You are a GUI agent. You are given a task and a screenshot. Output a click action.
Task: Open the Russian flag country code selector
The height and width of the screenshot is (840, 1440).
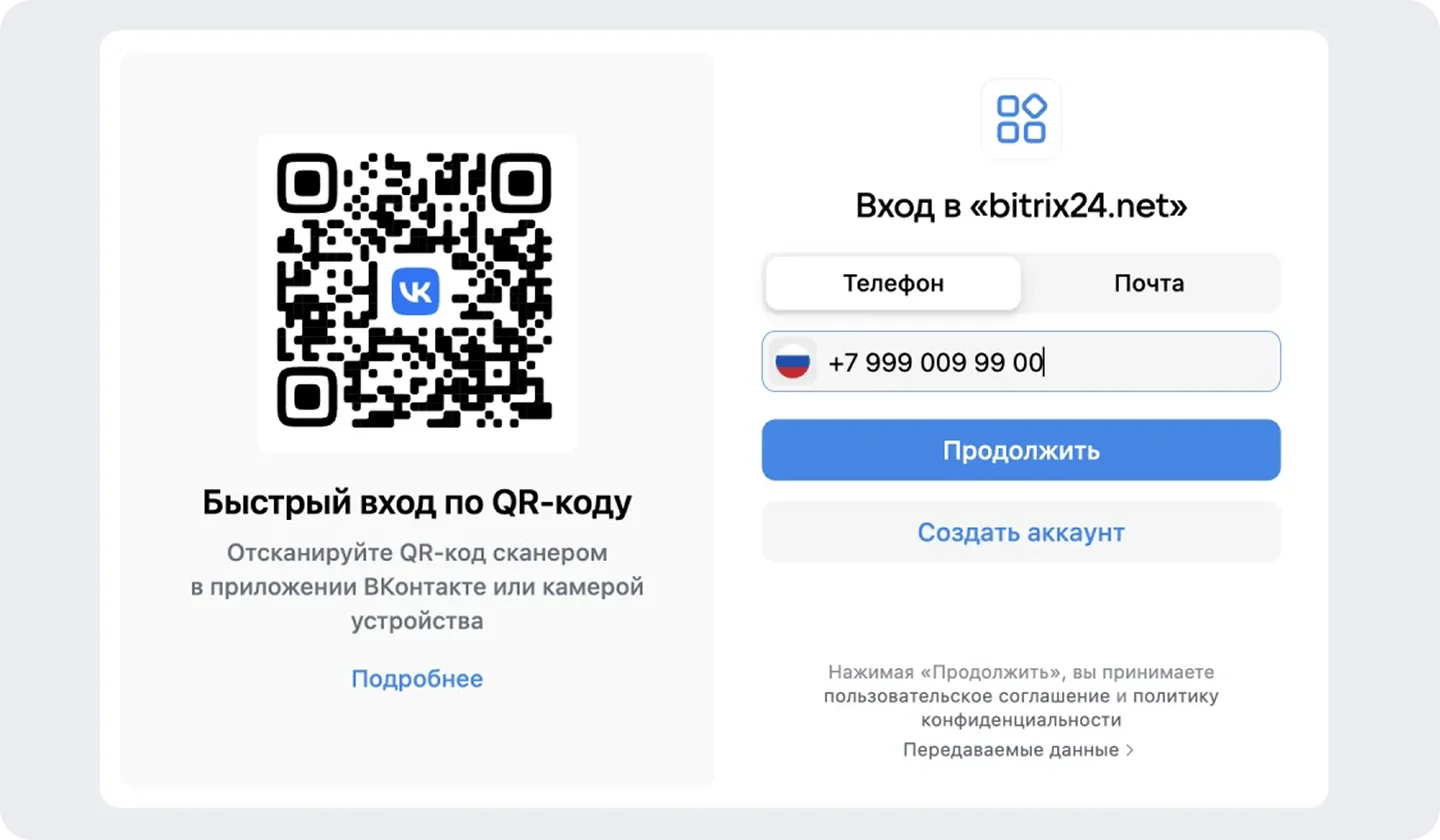coord(793,361)
